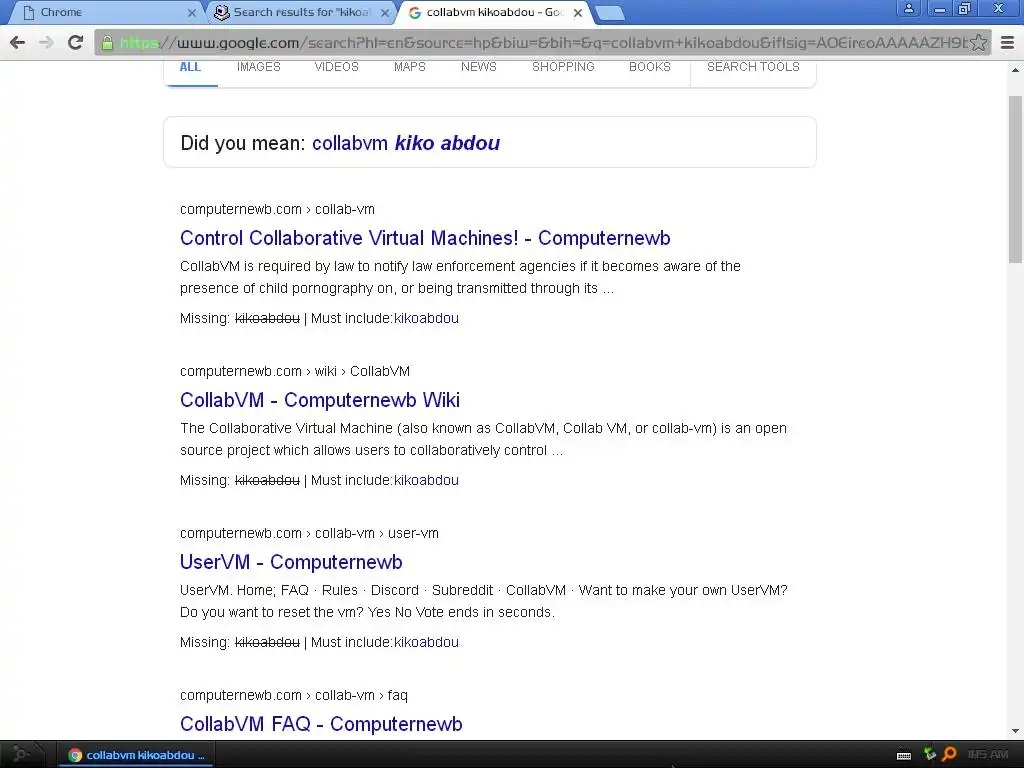Open SEARCH TOOLS options
1024x768 pixels.
pos(753,67)
